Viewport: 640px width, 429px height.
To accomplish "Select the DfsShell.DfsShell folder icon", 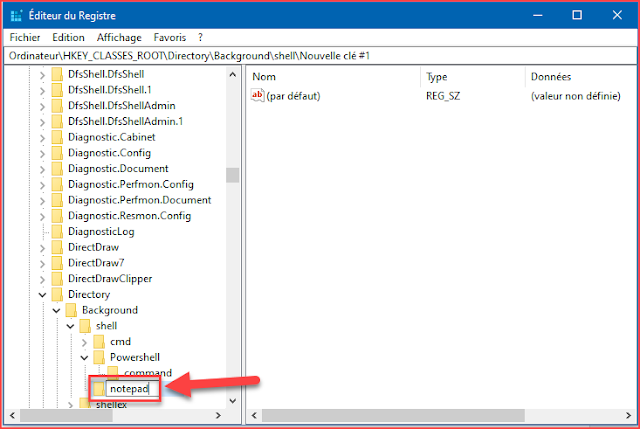I will click(x=57, y=74).
